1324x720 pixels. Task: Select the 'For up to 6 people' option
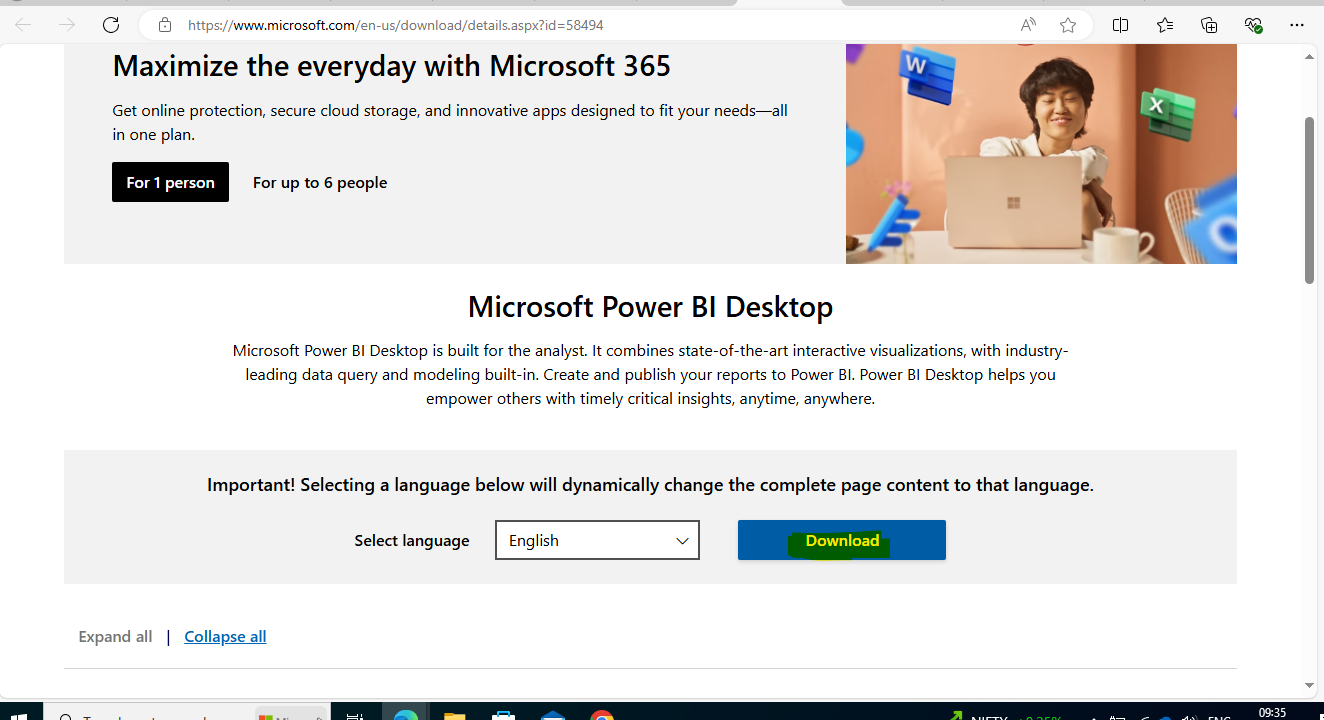pos(320,182)
